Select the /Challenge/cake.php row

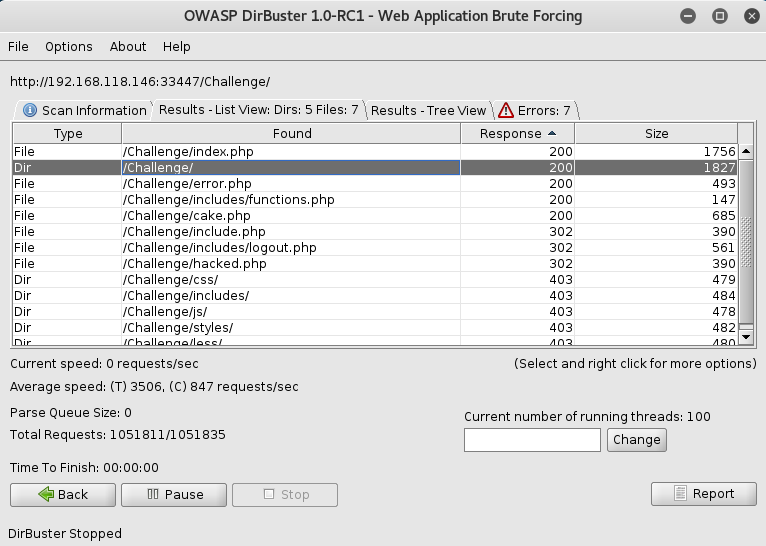pyautogui.click(x=375, y=215)
